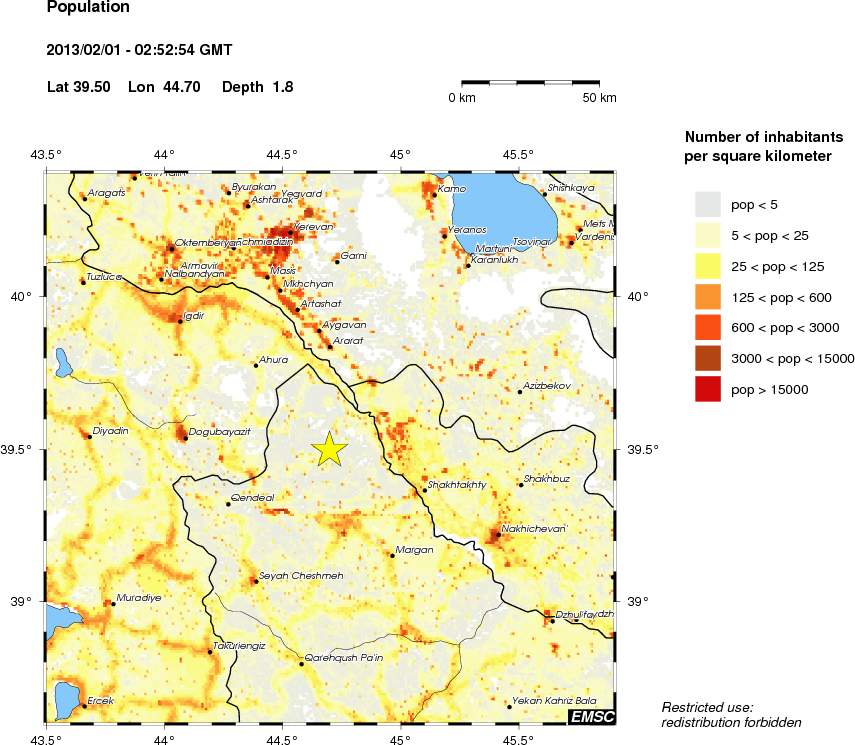Click the Azizbekov town marker
Screen dimensions: 855x745
(520, 392)
